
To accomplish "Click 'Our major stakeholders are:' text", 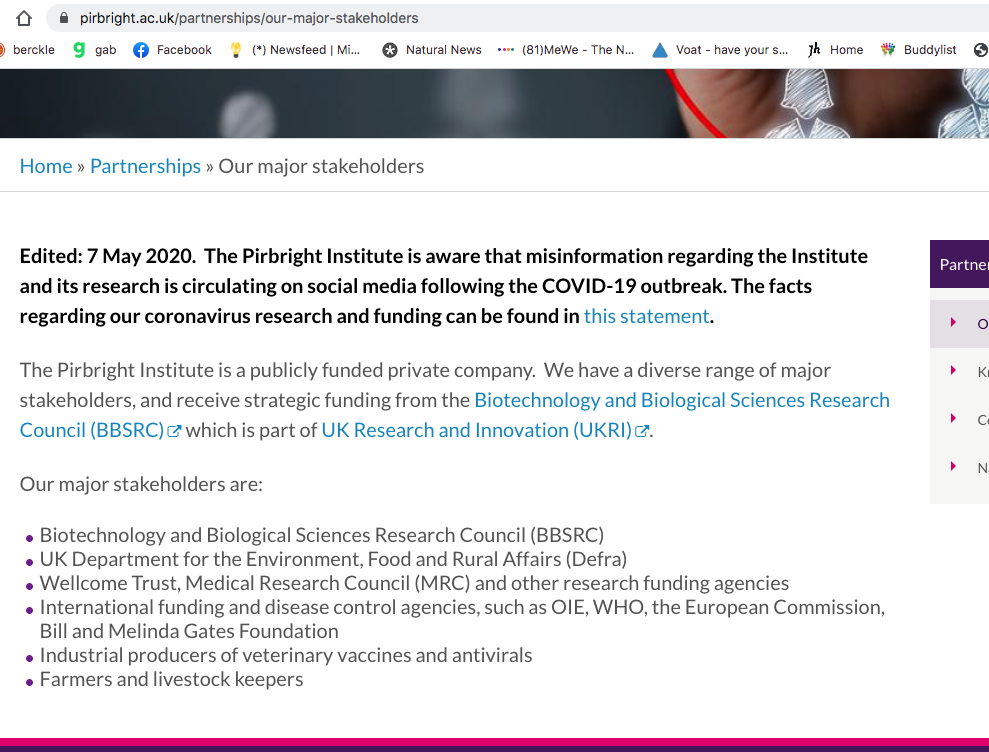I will point(141,485).
